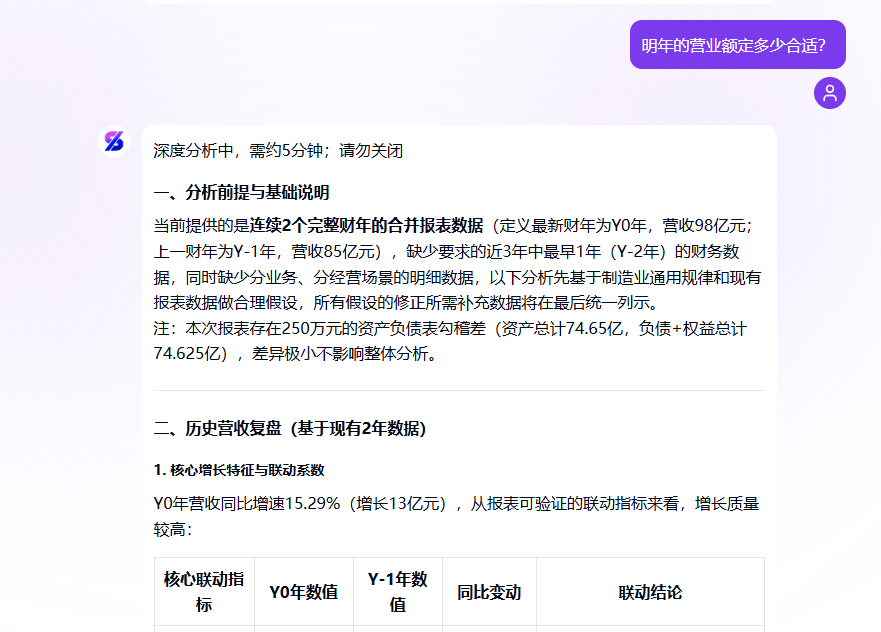Click table header cell 同比变动

(489, 591)
